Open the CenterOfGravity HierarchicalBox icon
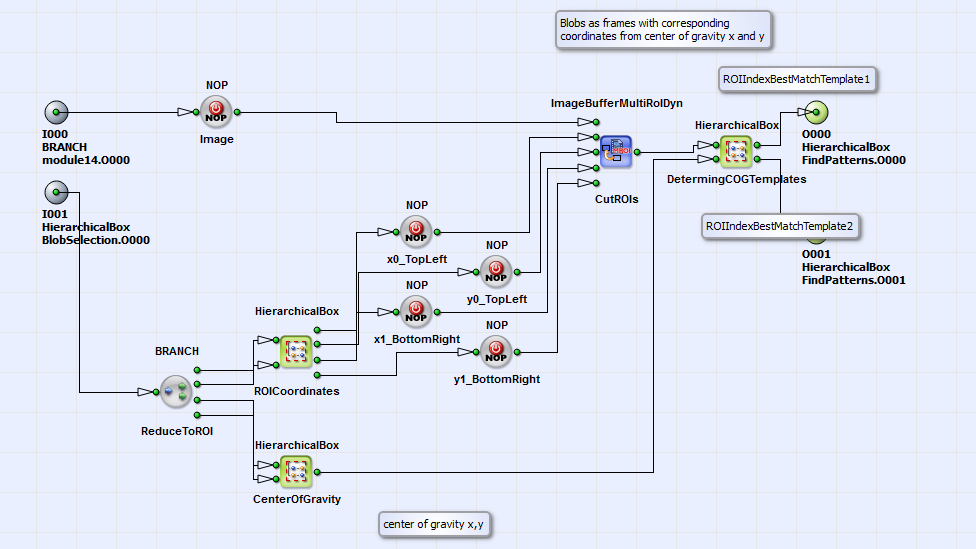 click(x=296, y=472)
